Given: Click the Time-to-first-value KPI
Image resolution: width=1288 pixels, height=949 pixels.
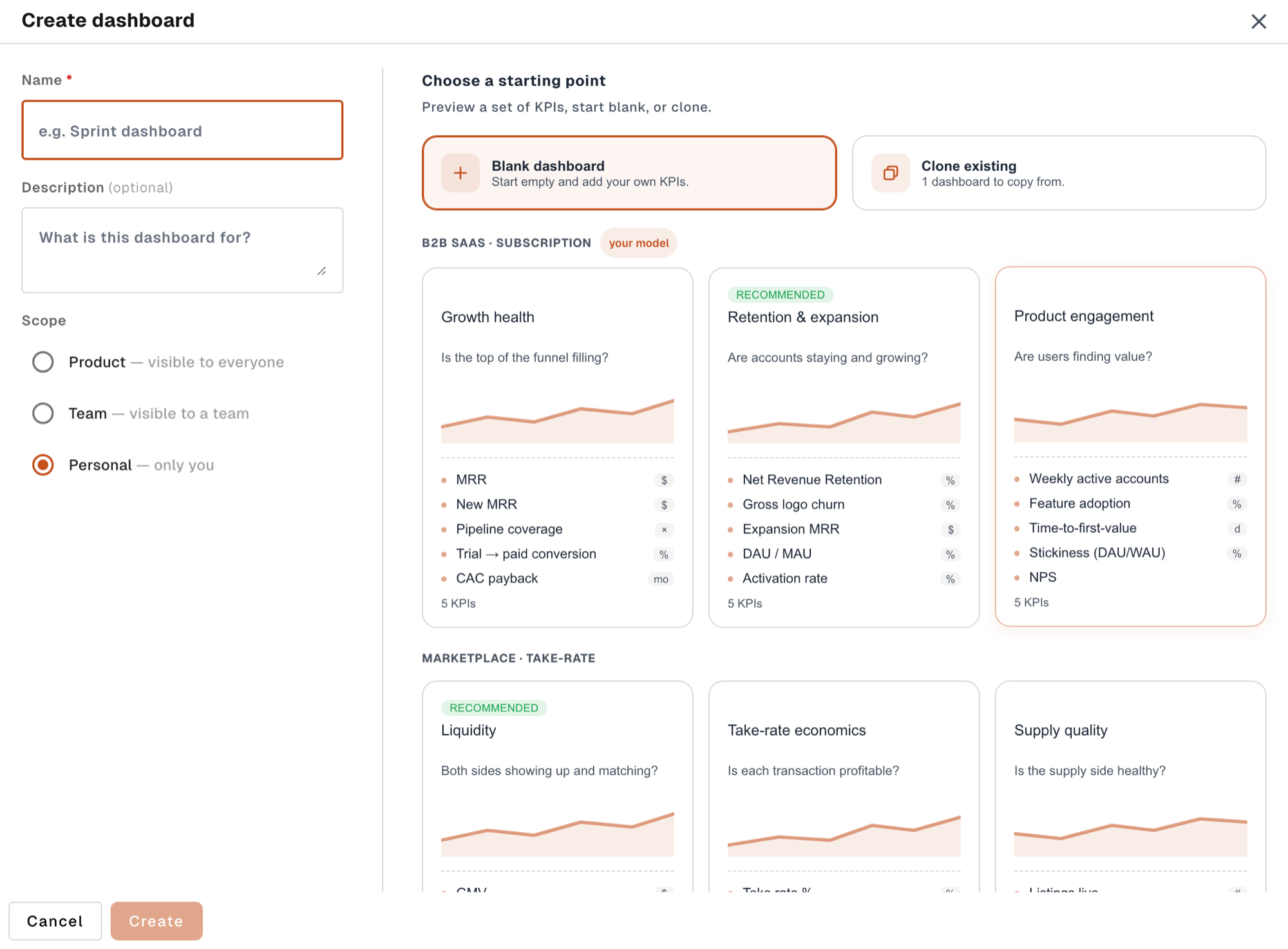Looking at the screenshot, I should (x=1130, y=528).
